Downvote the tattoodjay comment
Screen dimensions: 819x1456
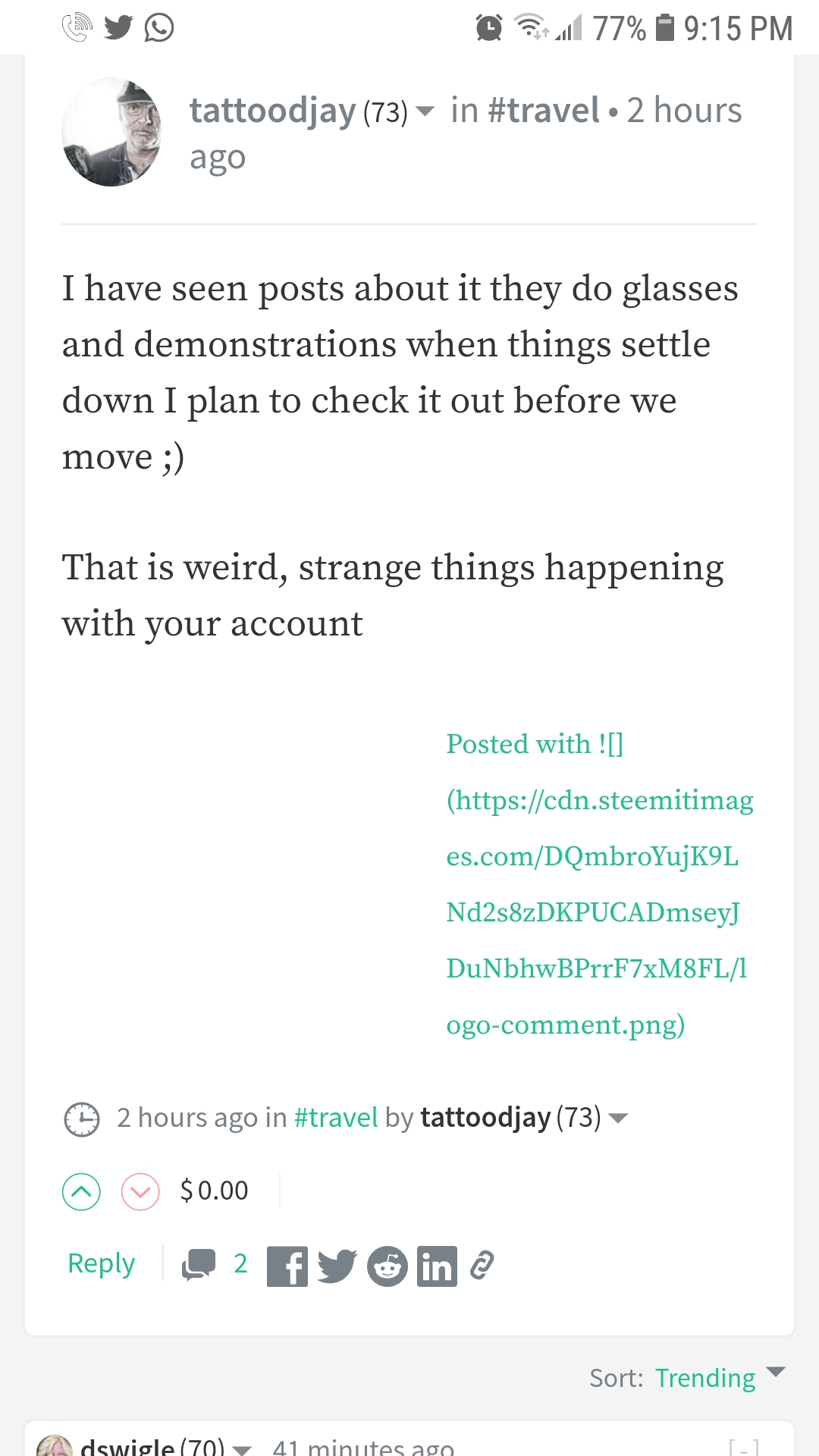[x=140, y=1191]
